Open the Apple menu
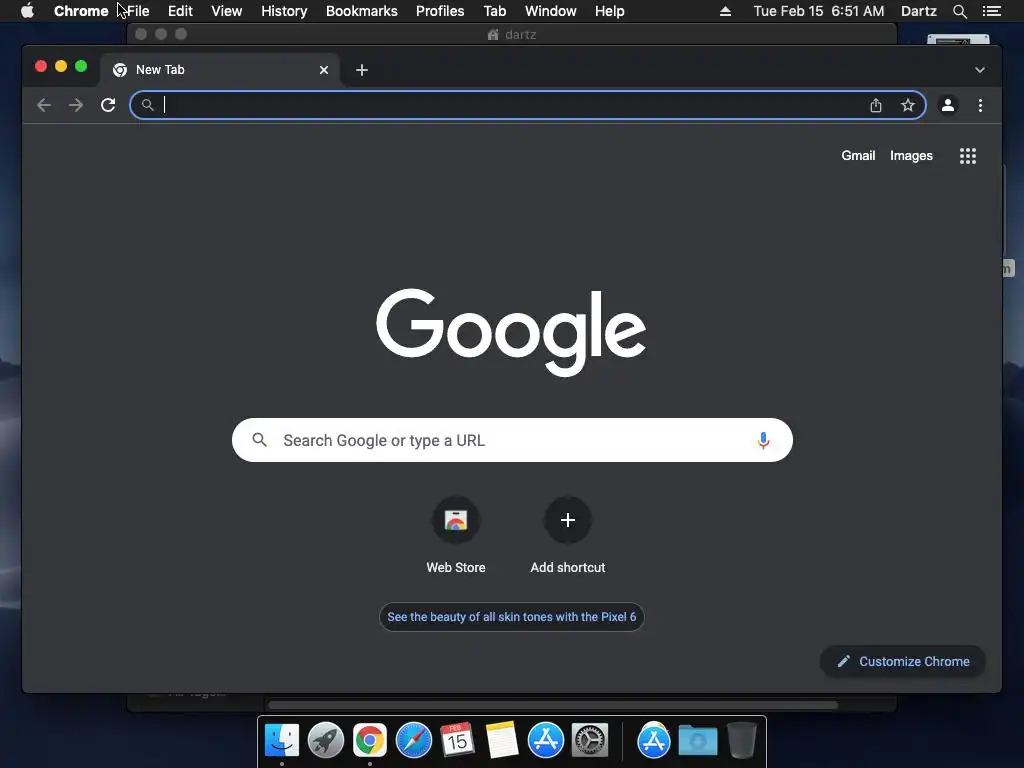This screenshot has width=1024, height=768. pyautogui.click(x=27, y=11)
